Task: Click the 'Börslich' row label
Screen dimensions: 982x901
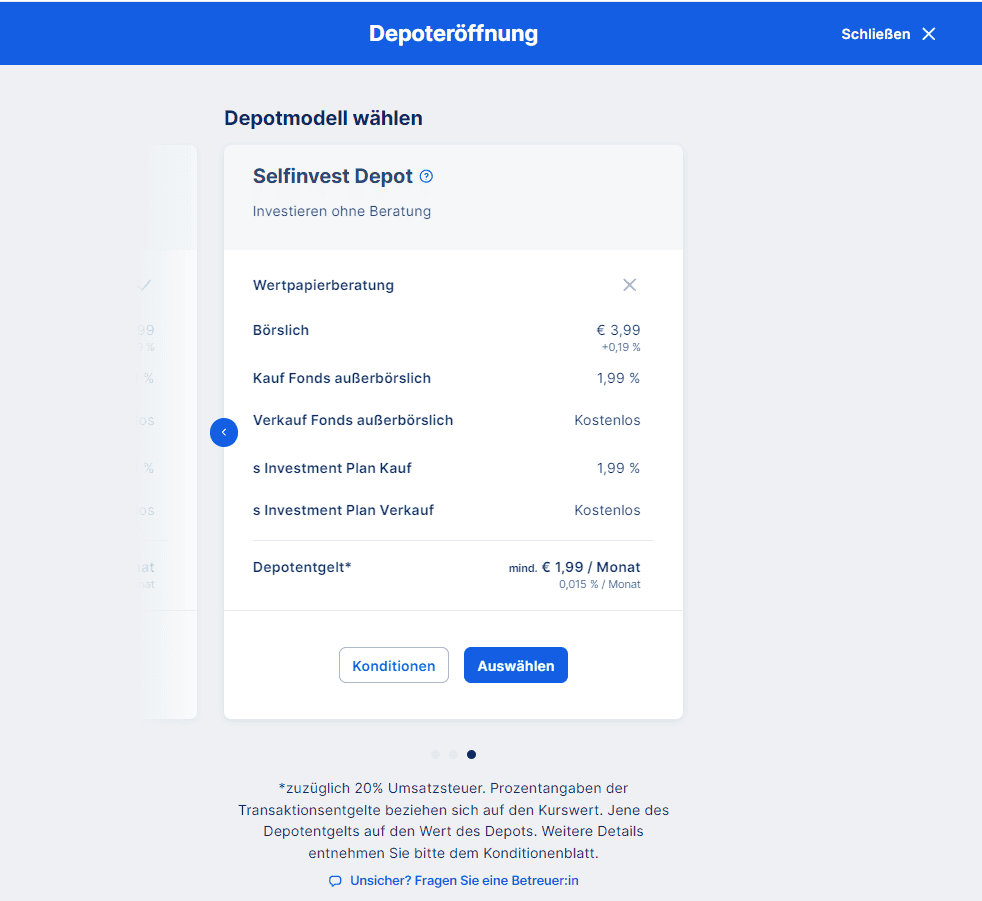Action: (281, 330)
